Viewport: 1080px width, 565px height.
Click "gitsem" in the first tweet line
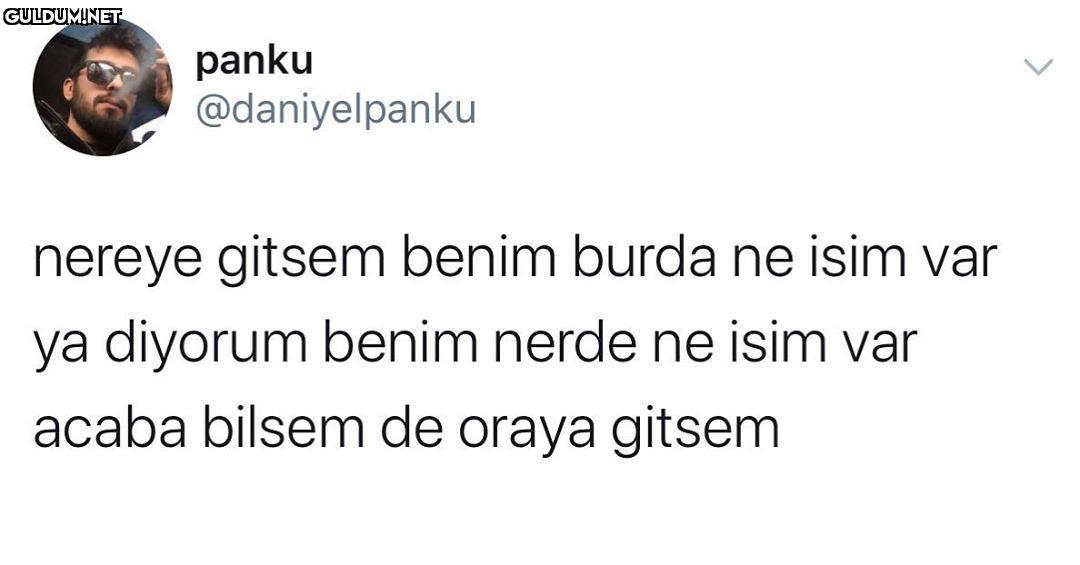coord(302,260)
